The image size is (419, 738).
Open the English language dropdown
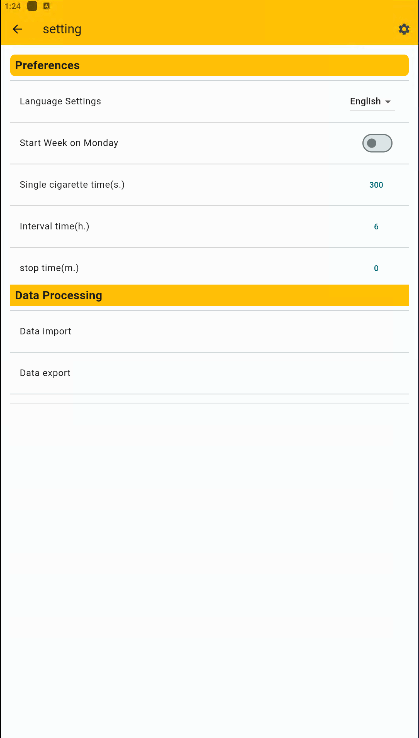(x=372, y=101)
